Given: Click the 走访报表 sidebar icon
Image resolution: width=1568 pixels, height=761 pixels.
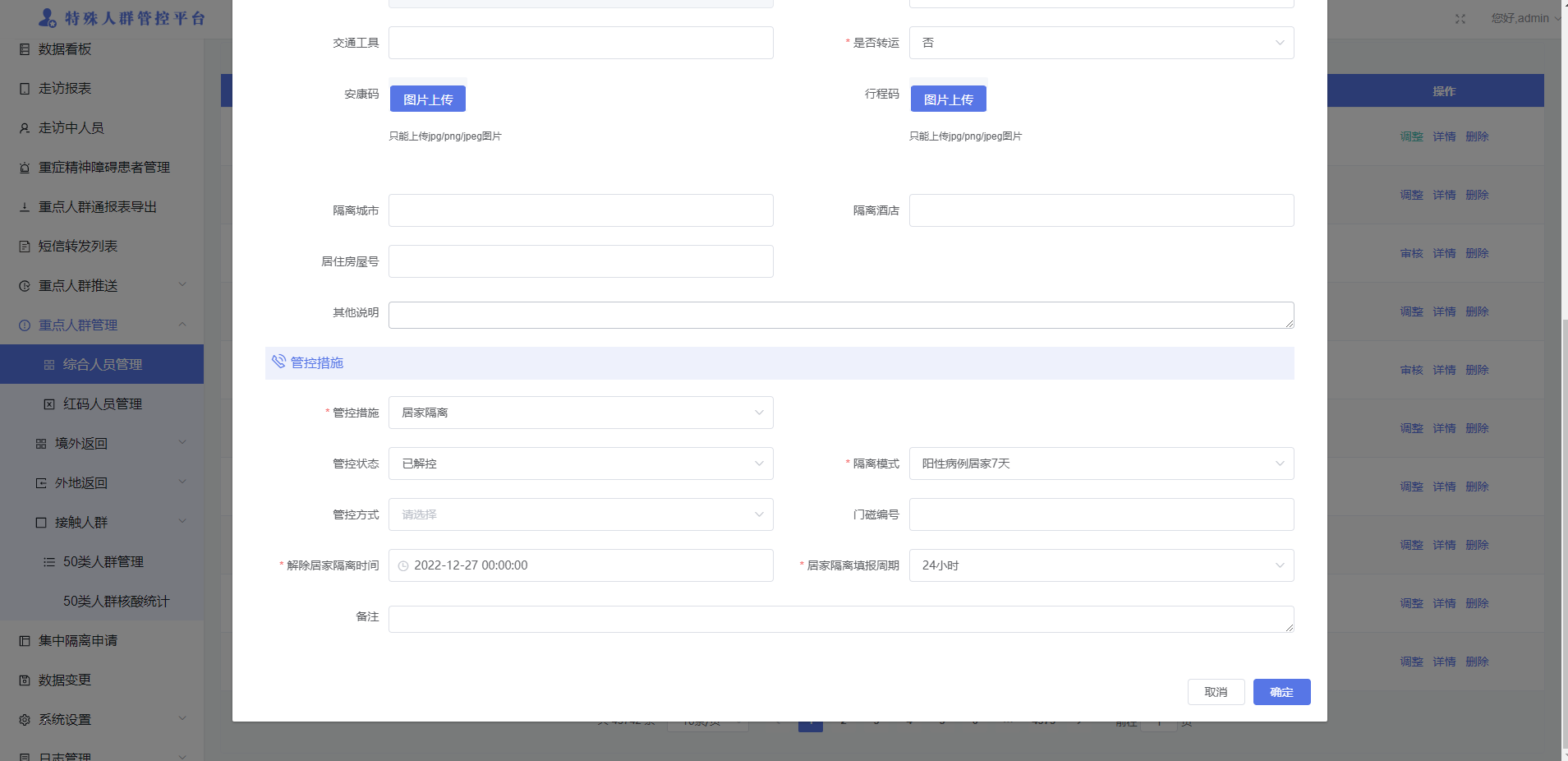Looking at the screenshot, I should [x=25, y=89].
